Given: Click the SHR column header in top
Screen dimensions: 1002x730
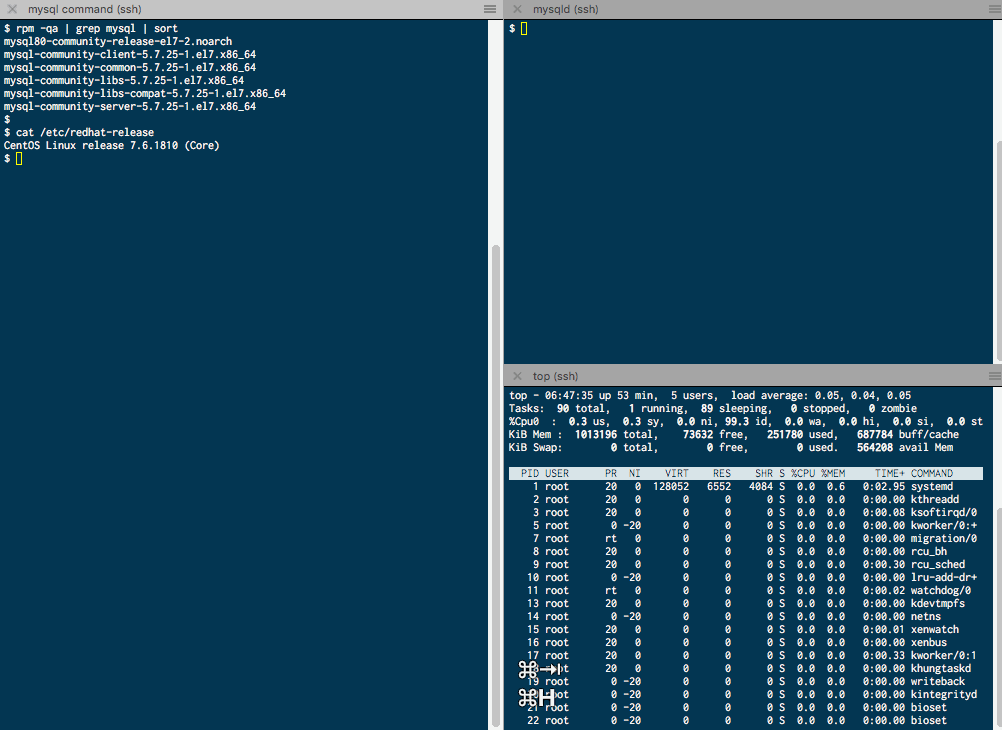Looking at the screenshot, I should click(764, 474).
